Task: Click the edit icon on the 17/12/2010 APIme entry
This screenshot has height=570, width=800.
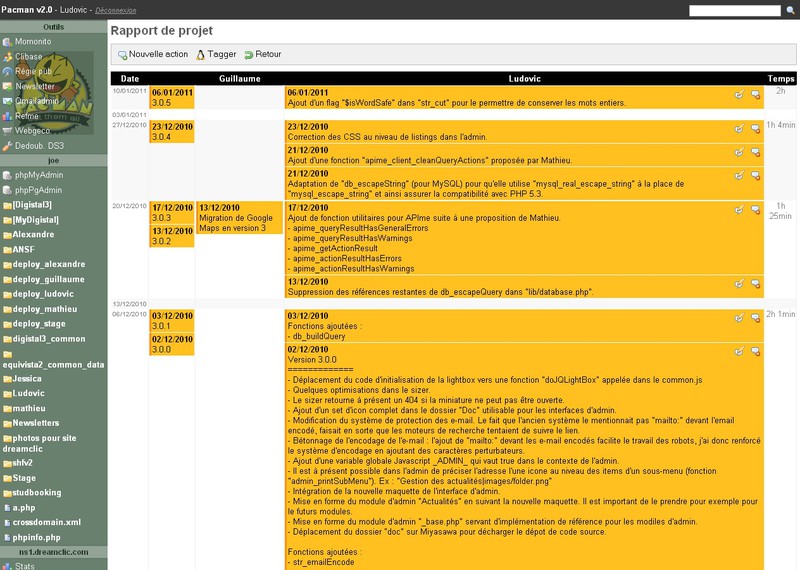Action: [x=739, y=210]
